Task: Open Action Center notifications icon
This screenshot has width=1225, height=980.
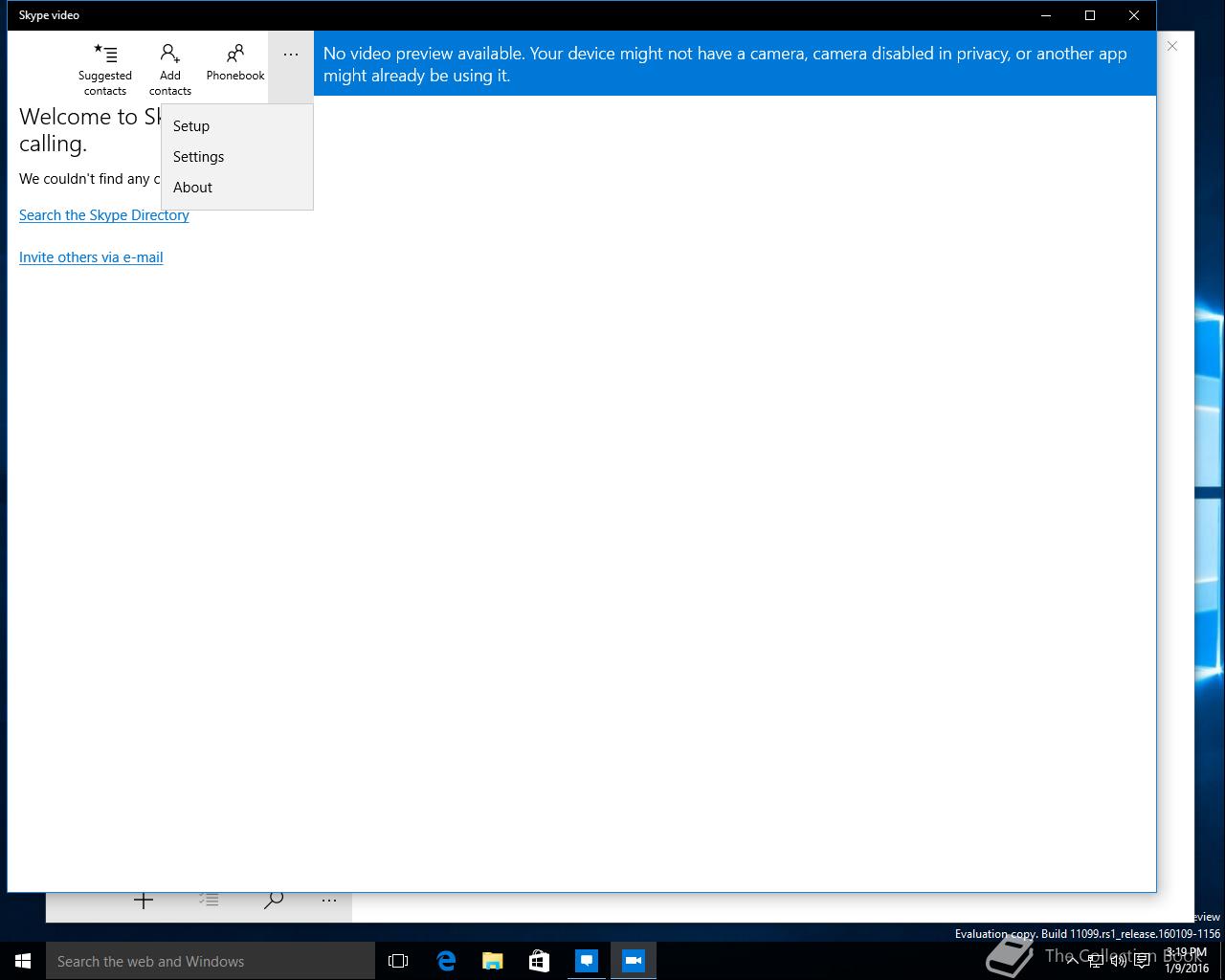Action: pyautogui.click(x=1142, y=961)
